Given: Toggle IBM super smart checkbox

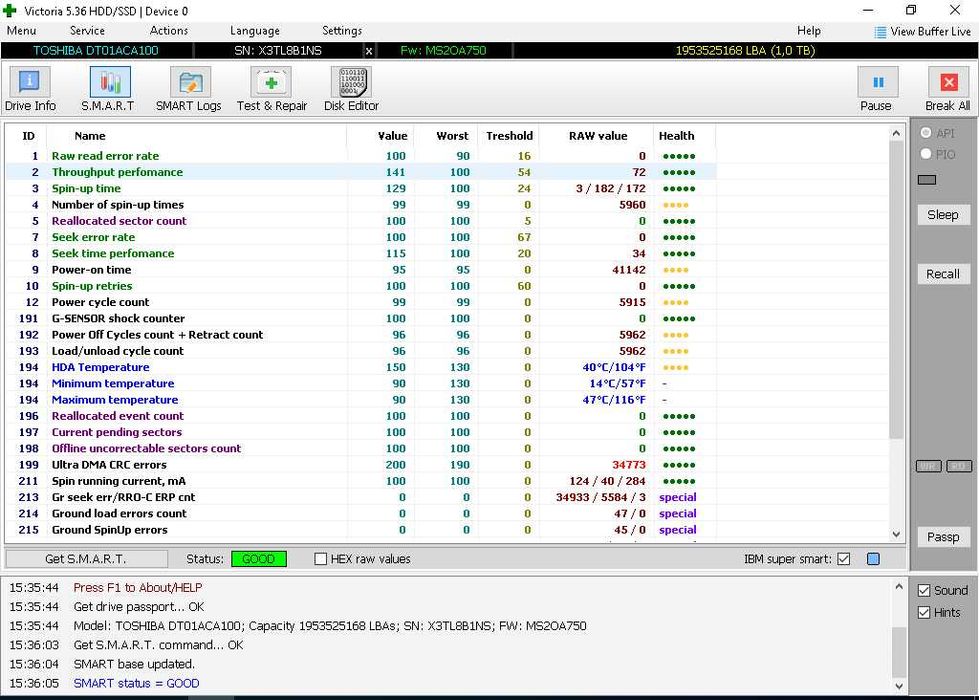Looking at the screenshot, I should pyautogui.click(x=844, y=559).
